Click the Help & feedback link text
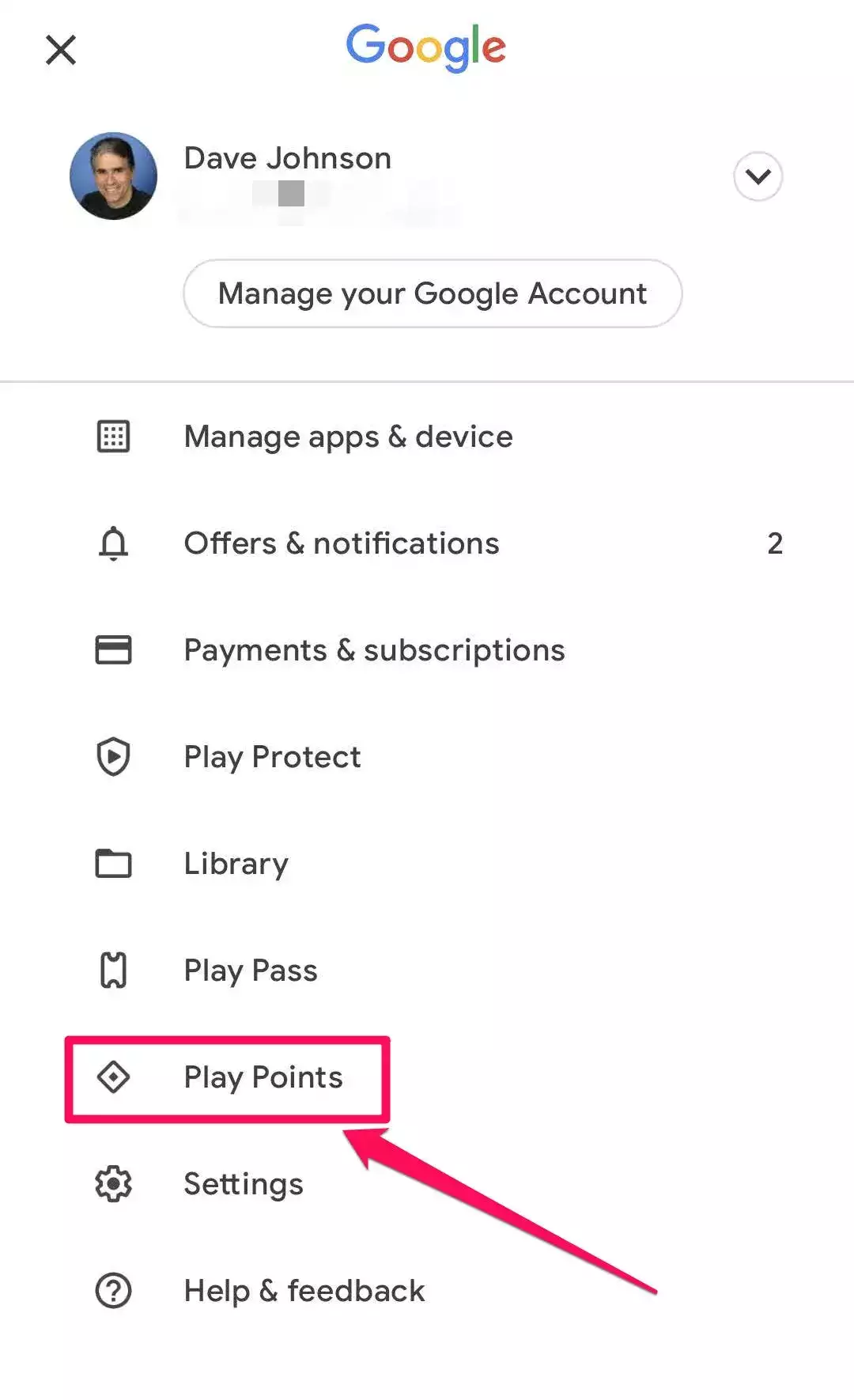 pyautogui.click(x=304, y=1291)
